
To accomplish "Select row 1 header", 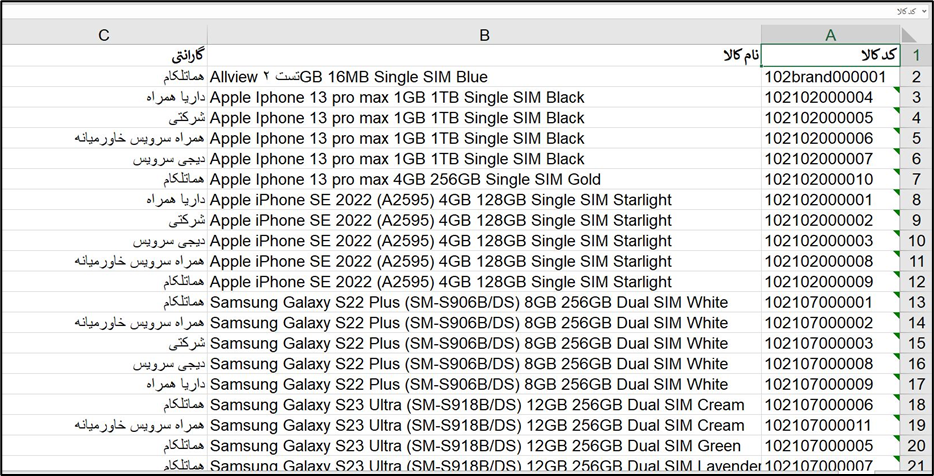I will pyautogui.click(x=917, y=55).
